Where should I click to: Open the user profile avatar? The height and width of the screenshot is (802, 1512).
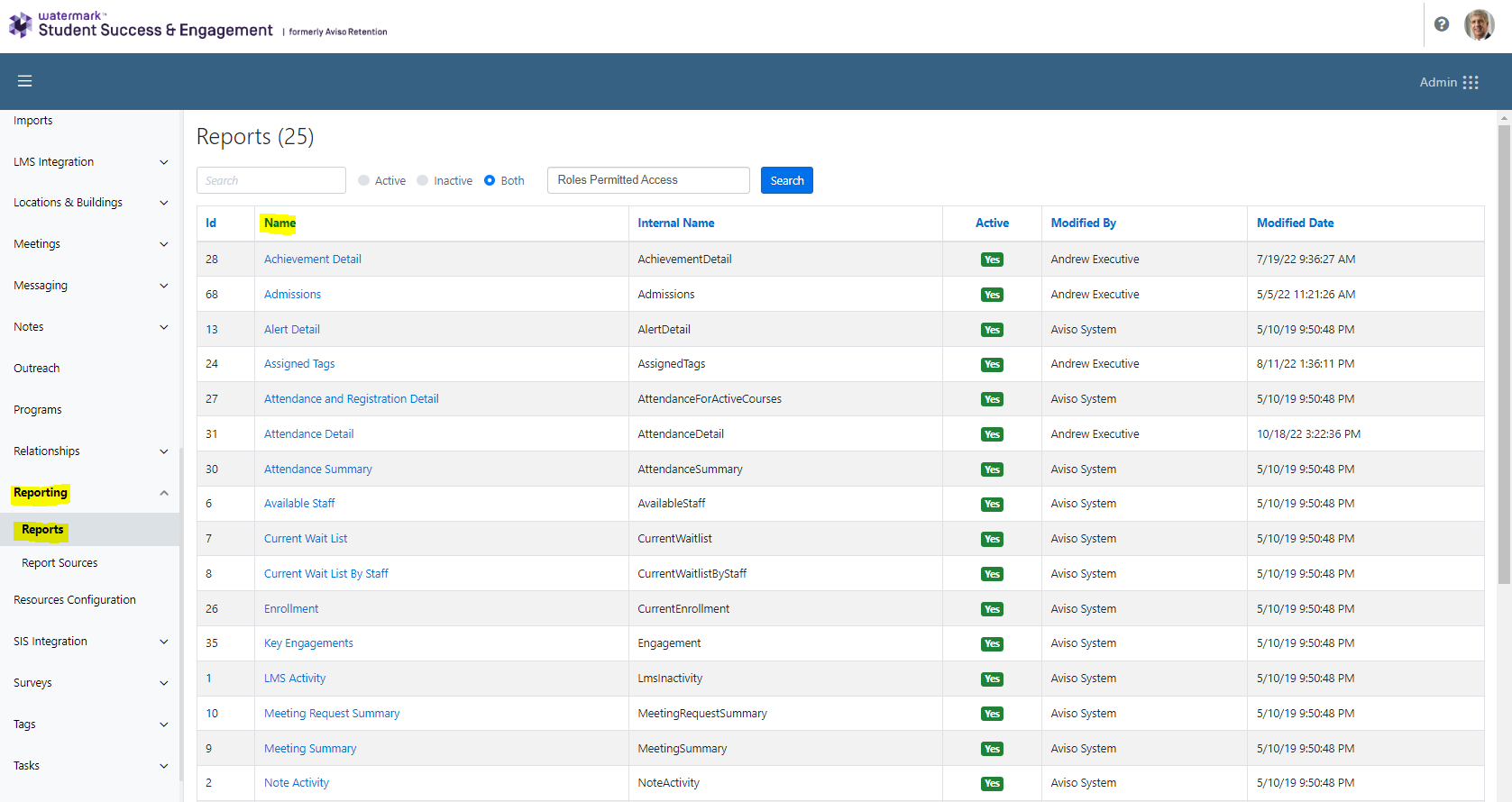click(x=1479, y=25)
